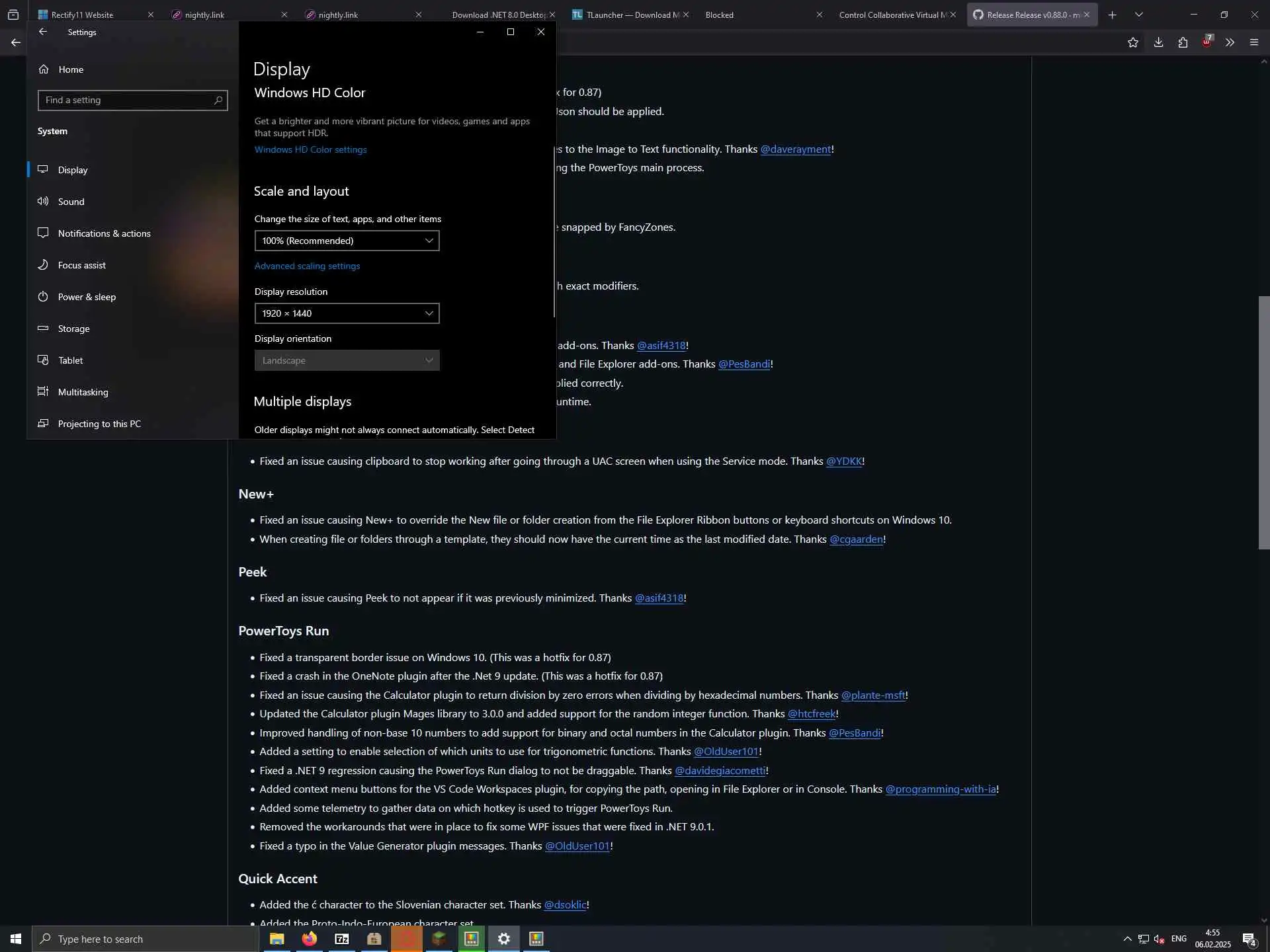Screen dimensions: 1270x952
Task: Open the browser hamburger menu
Action: [x=1253, y=42]
